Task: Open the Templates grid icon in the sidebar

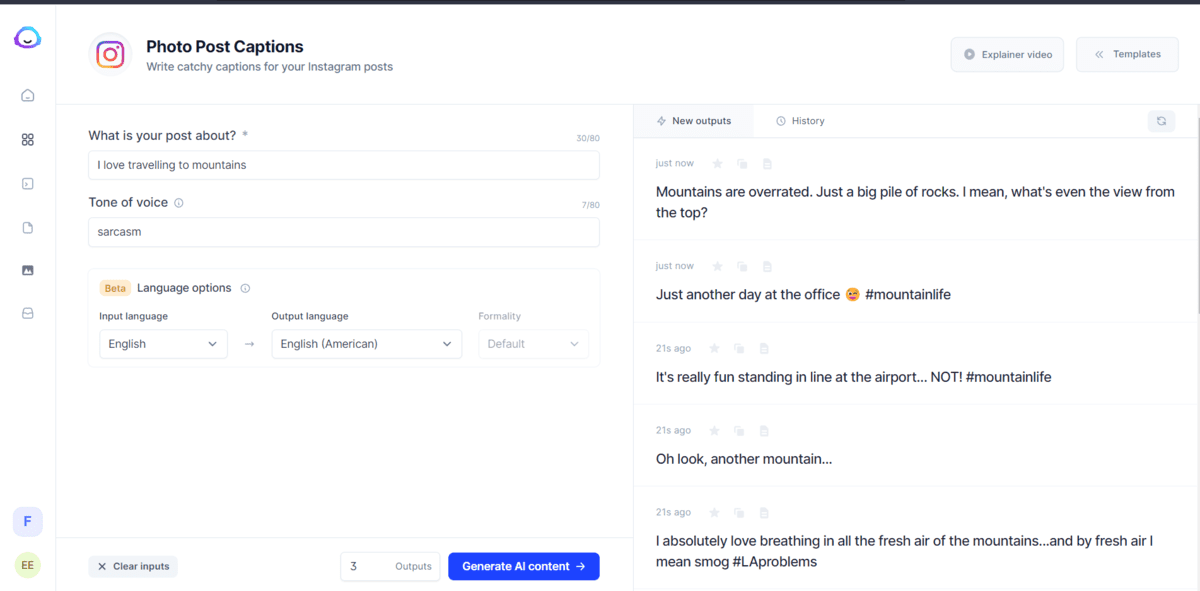Action: click(28, 140)
